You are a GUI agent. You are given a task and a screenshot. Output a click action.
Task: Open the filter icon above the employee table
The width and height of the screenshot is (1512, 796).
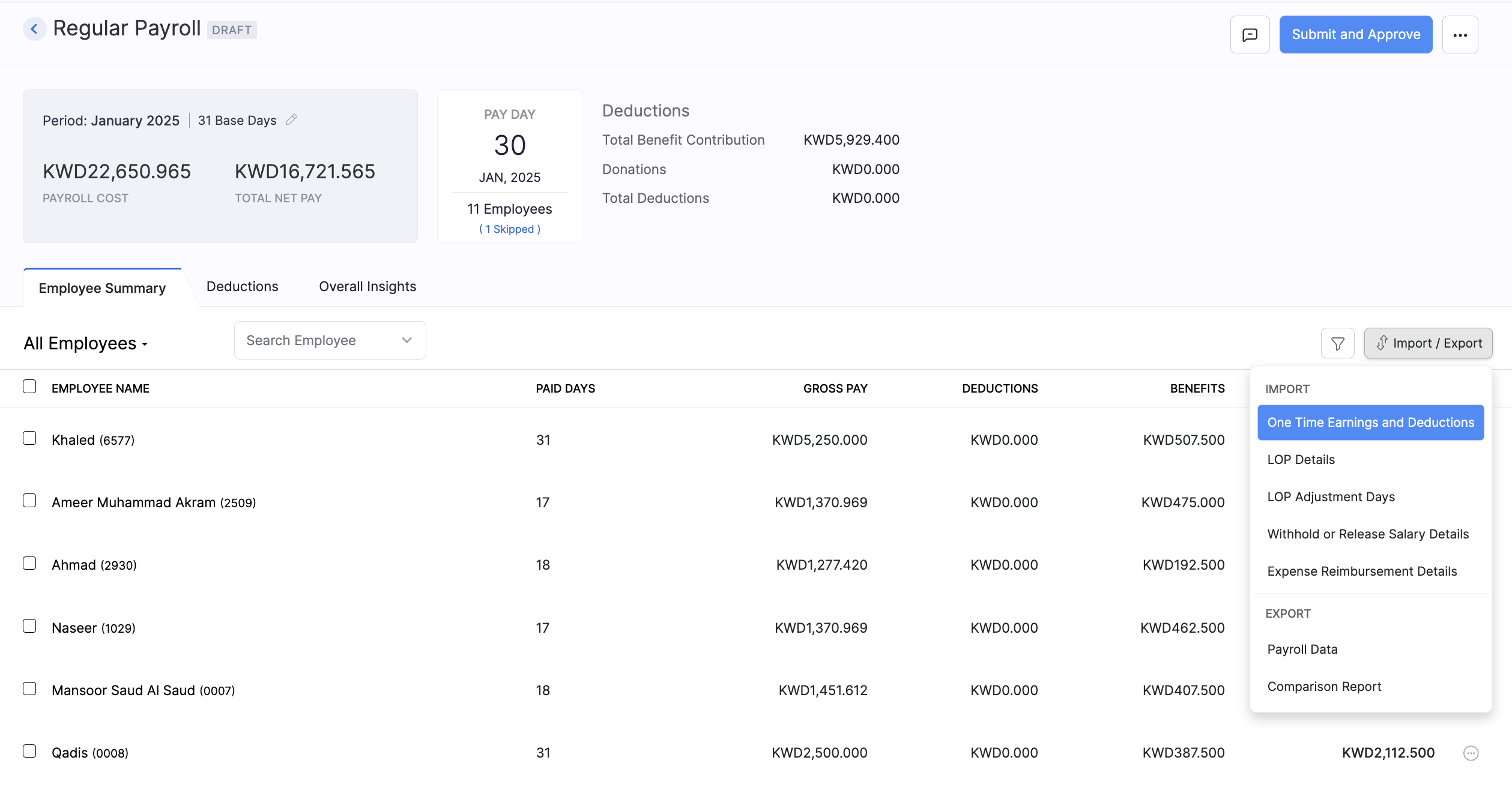click(1337, 343)
